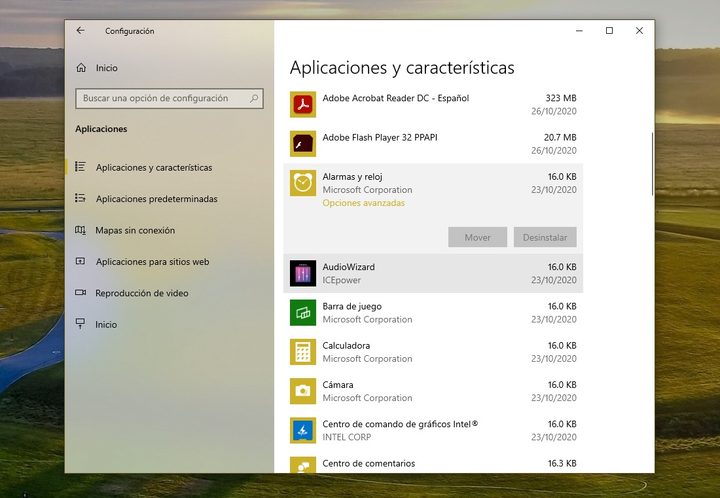Viewport: 720px width, 498px height.
Task: Select the Cámara entry
Action: tap(433, 391)
